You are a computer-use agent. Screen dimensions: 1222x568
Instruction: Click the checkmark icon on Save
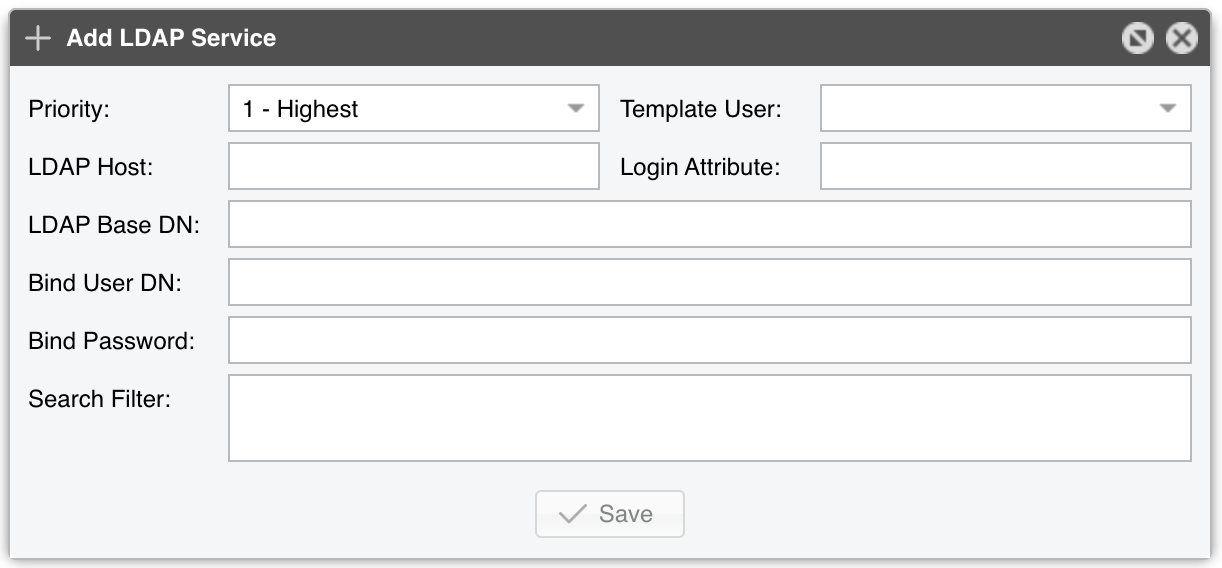pos(573,514)
